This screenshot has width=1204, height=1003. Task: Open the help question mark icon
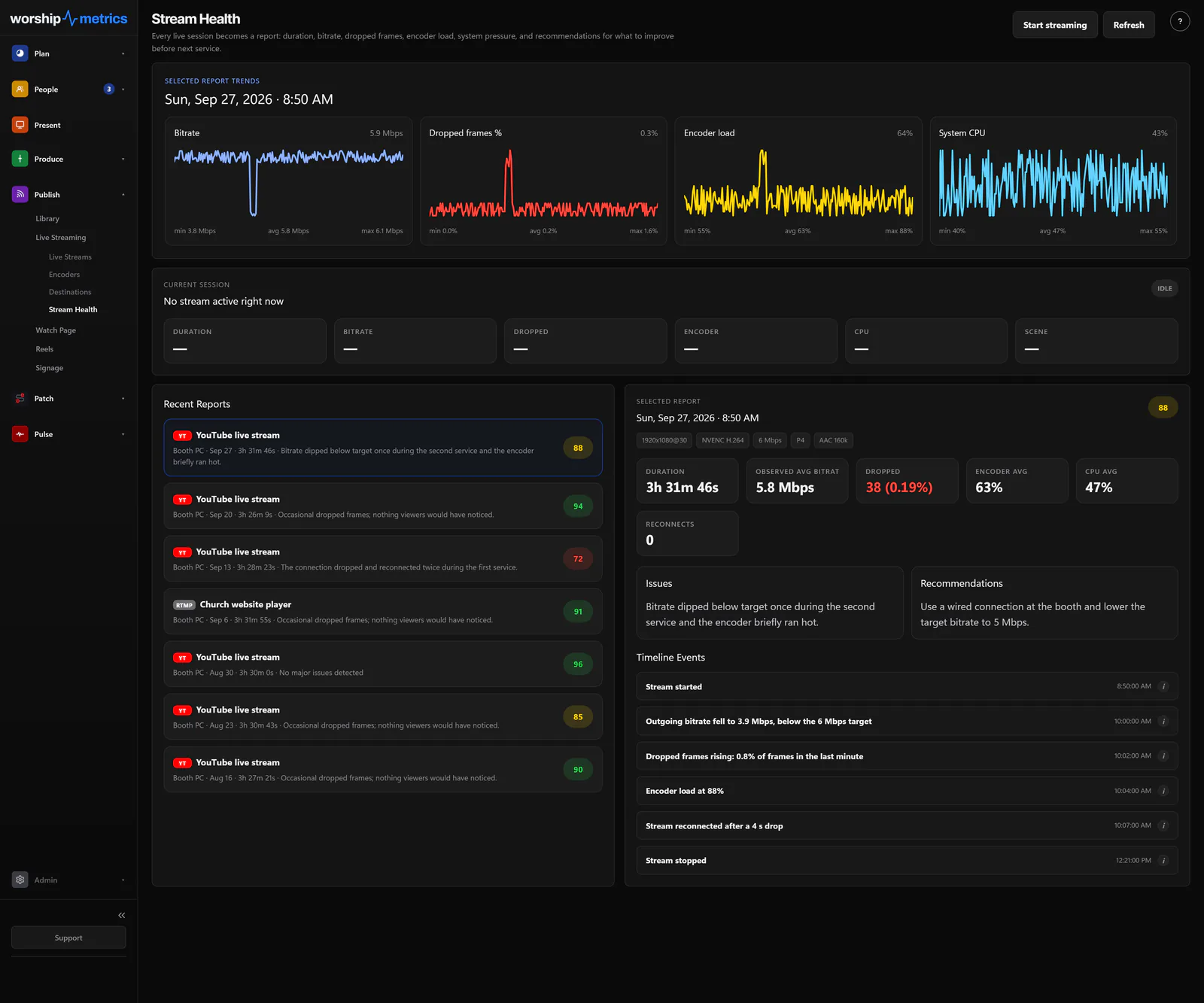point(1180,22)
